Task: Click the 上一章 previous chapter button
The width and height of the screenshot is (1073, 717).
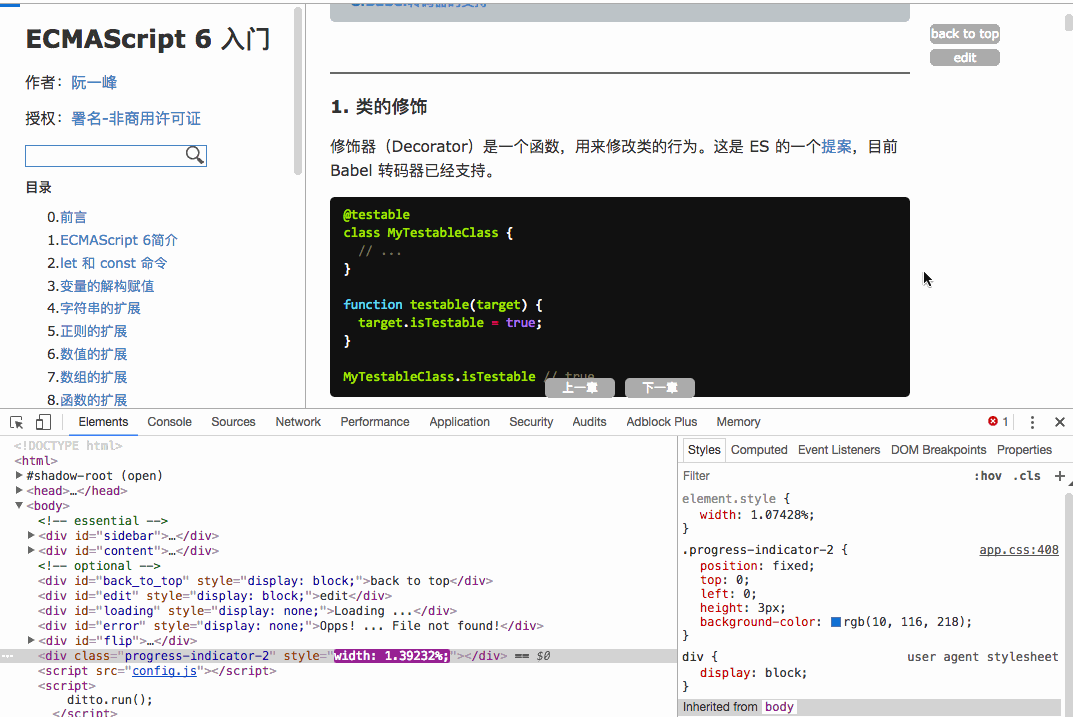Action: coord(580,388)
